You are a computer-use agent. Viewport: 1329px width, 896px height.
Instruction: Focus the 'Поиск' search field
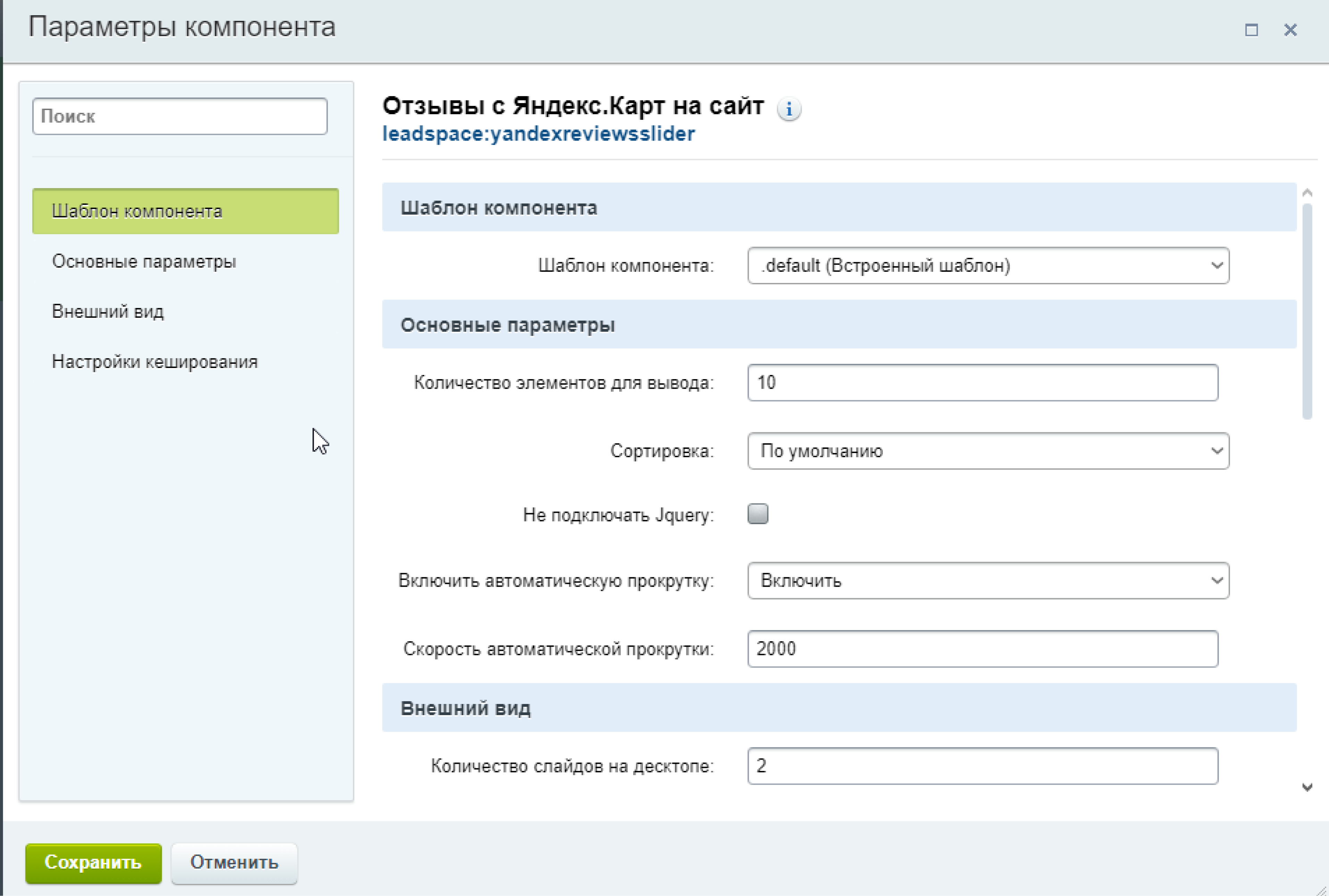(180, 117)
